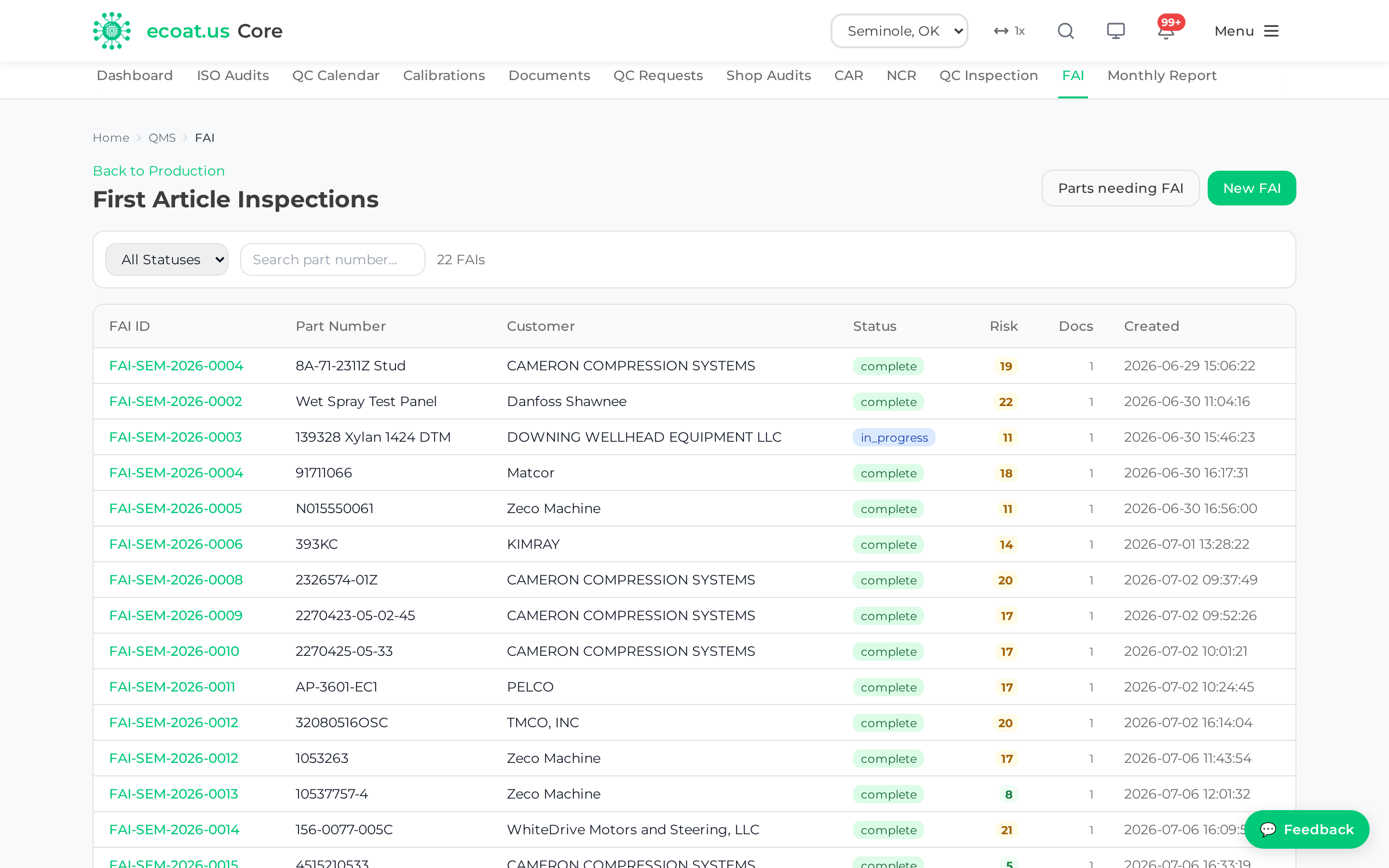
Task: Go to the Dashboard tab
Action: pyautogui.click(x=135, y=76)
